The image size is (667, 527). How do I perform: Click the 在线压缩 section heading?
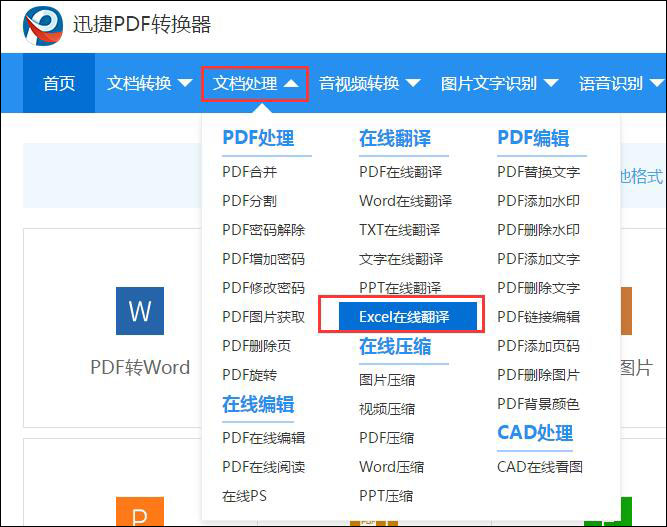[x=395, y=346]
